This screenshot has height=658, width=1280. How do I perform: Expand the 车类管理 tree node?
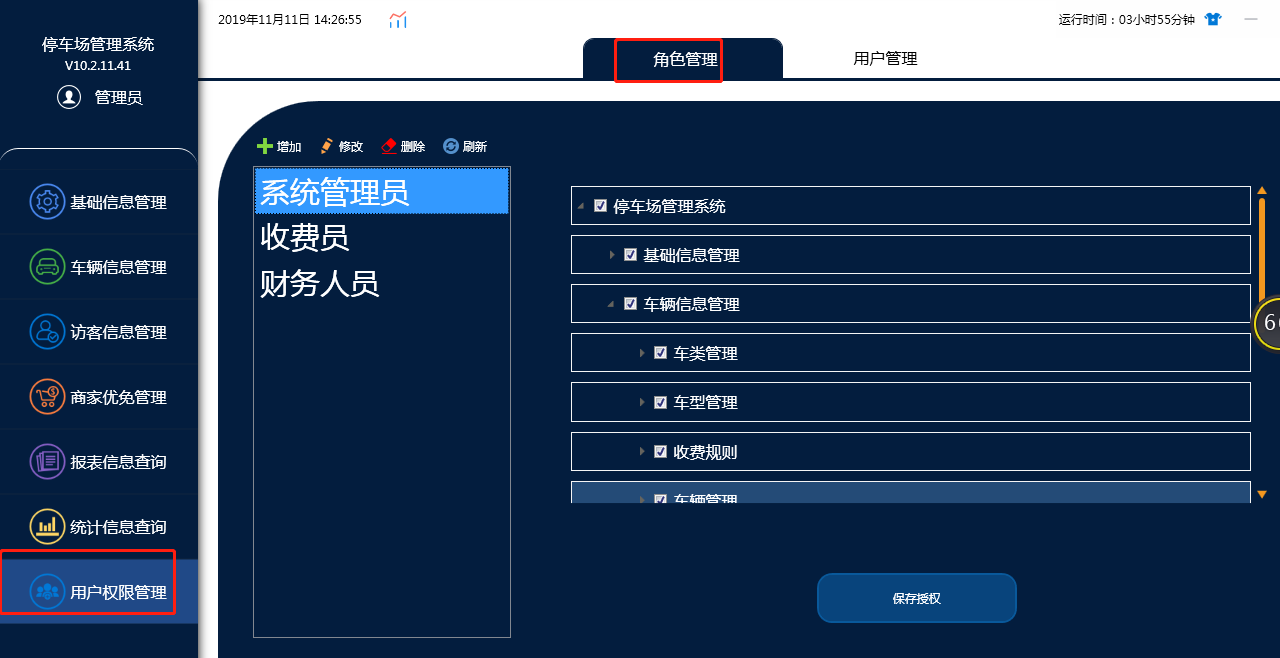642,353
